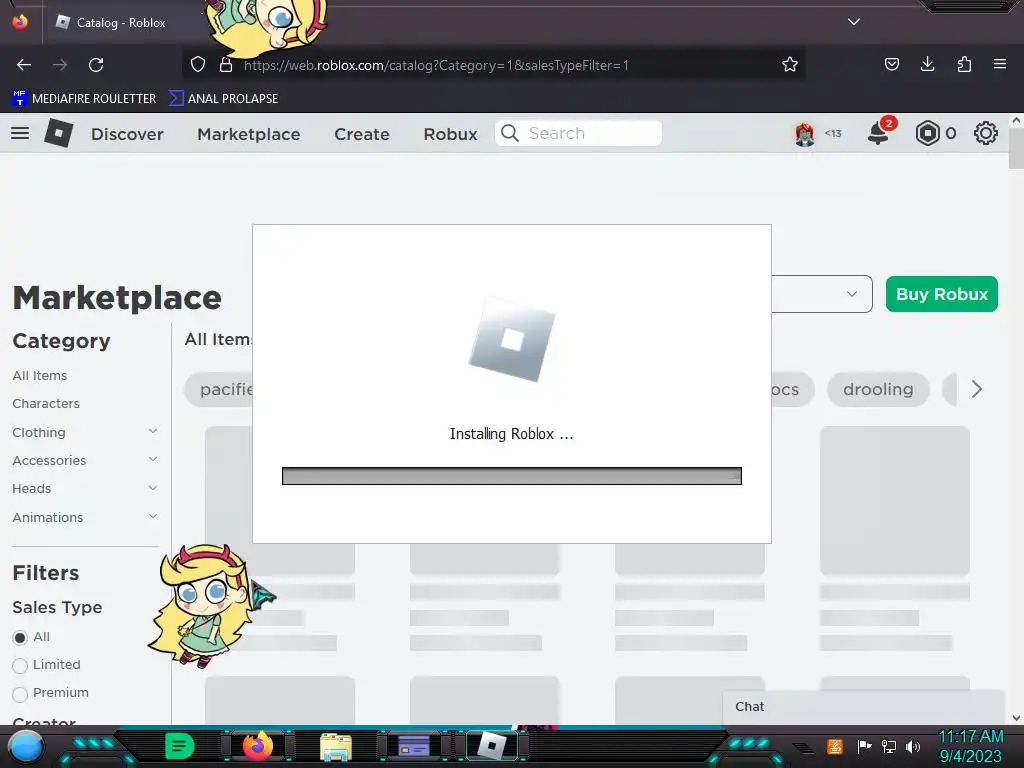This screenshot has width=1024, height=768.
Task: Open File Explorer from the taskbar
Action: [336, 747]
